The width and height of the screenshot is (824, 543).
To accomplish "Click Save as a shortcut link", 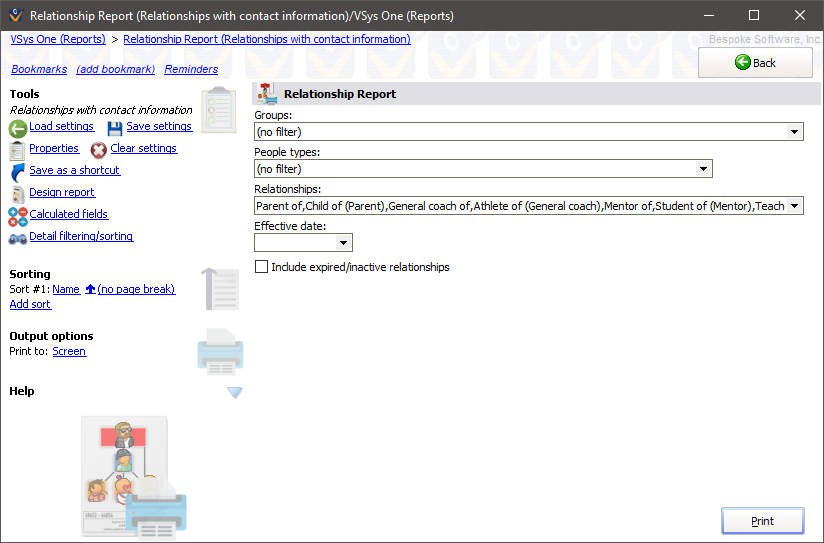I will [x=75, y=170].
